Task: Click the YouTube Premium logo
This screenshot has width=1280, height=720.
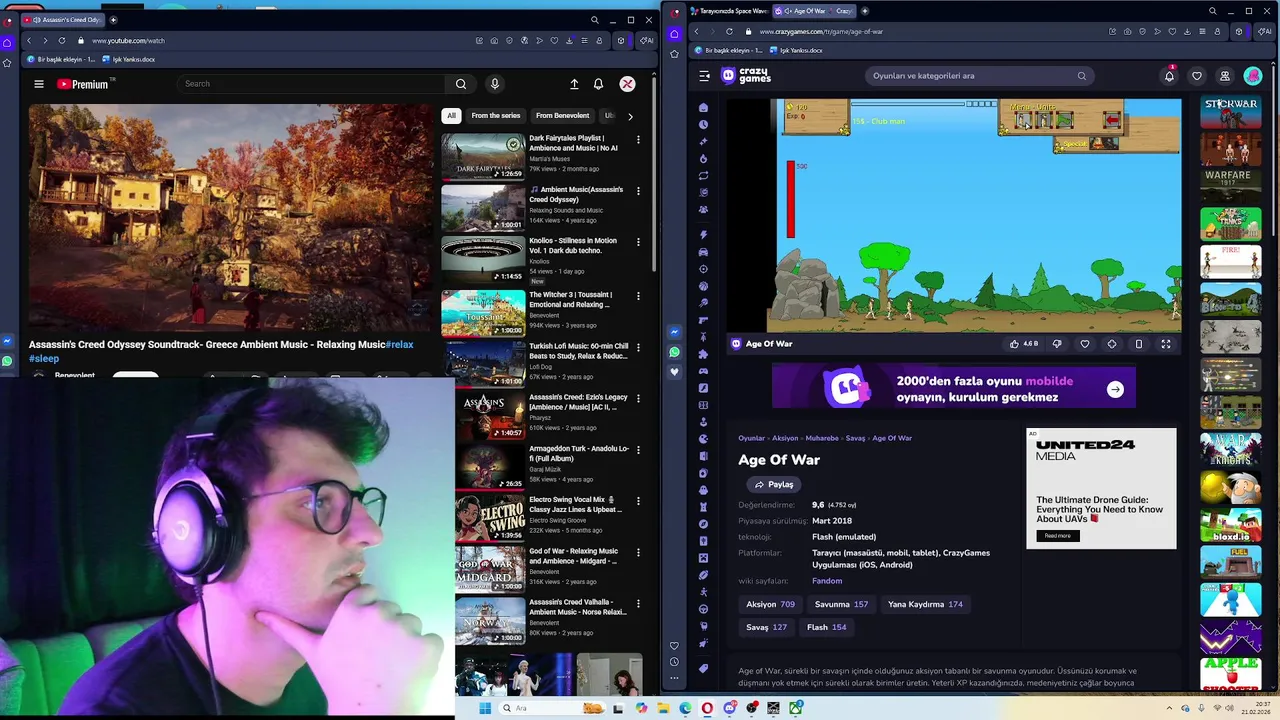Action: point(82,84)
